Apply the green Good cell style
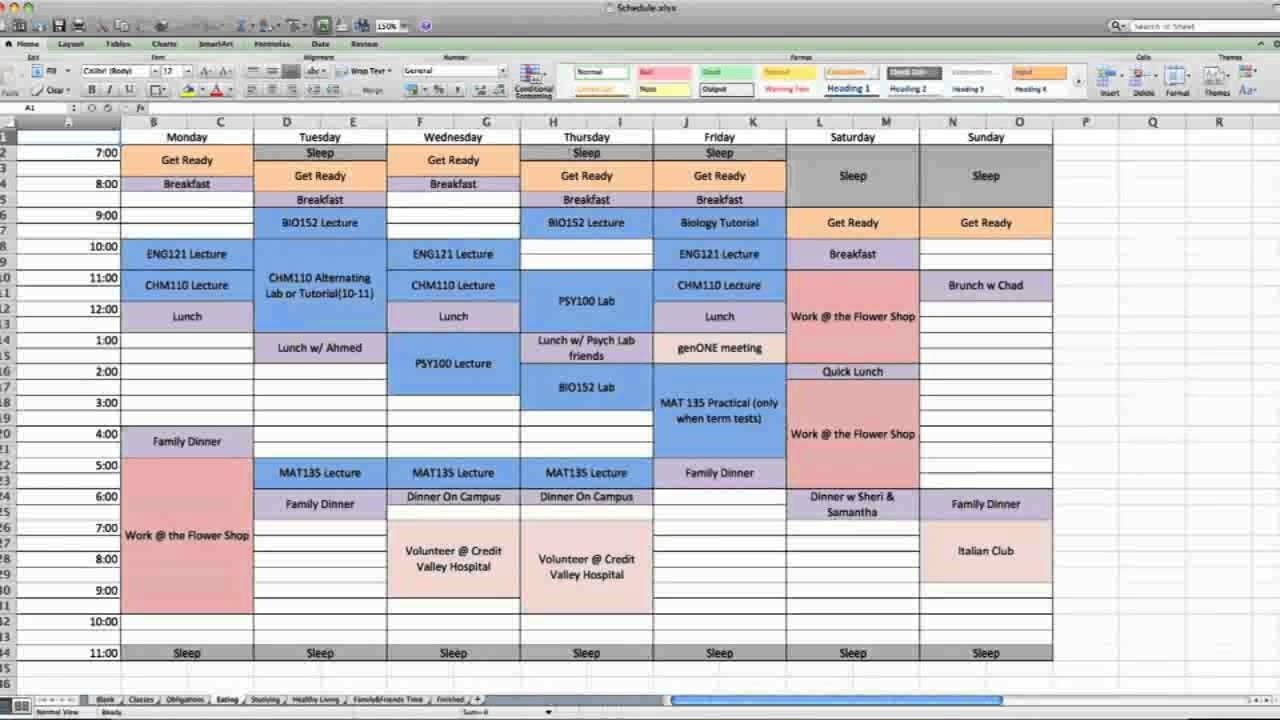This screenshot has width=1280, height=720. coord(726,72)
